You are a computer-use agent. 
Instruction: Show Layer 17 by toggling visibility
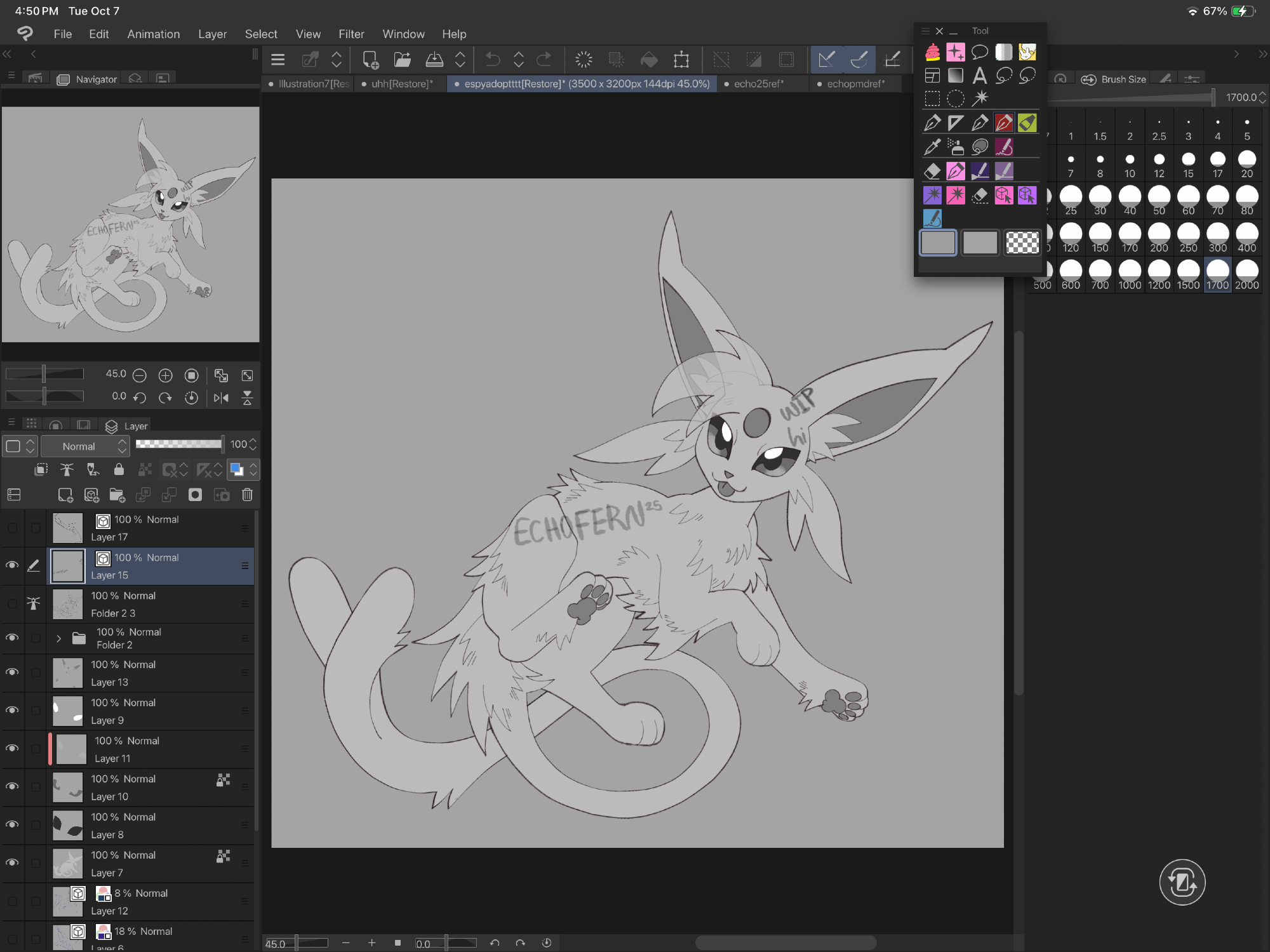pyautogui.click(x=12, y=528)
